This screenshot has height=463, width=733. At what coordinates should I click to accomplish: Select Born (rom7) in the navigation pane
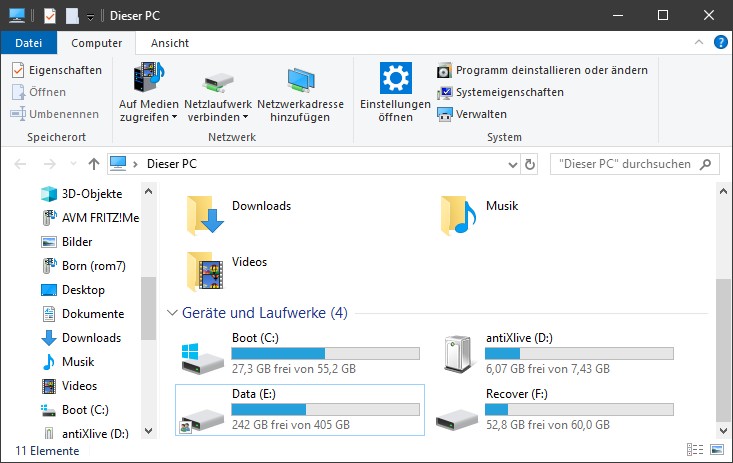(84, 266)
